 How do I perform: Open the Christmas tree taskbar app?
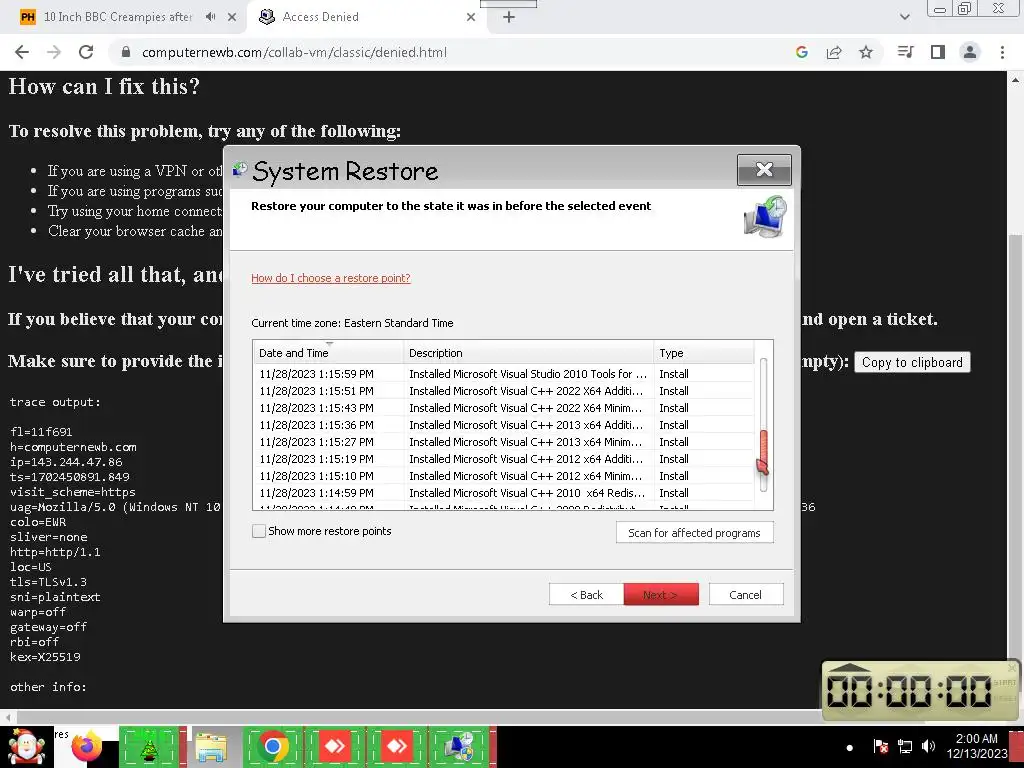(x=150, y=746)
